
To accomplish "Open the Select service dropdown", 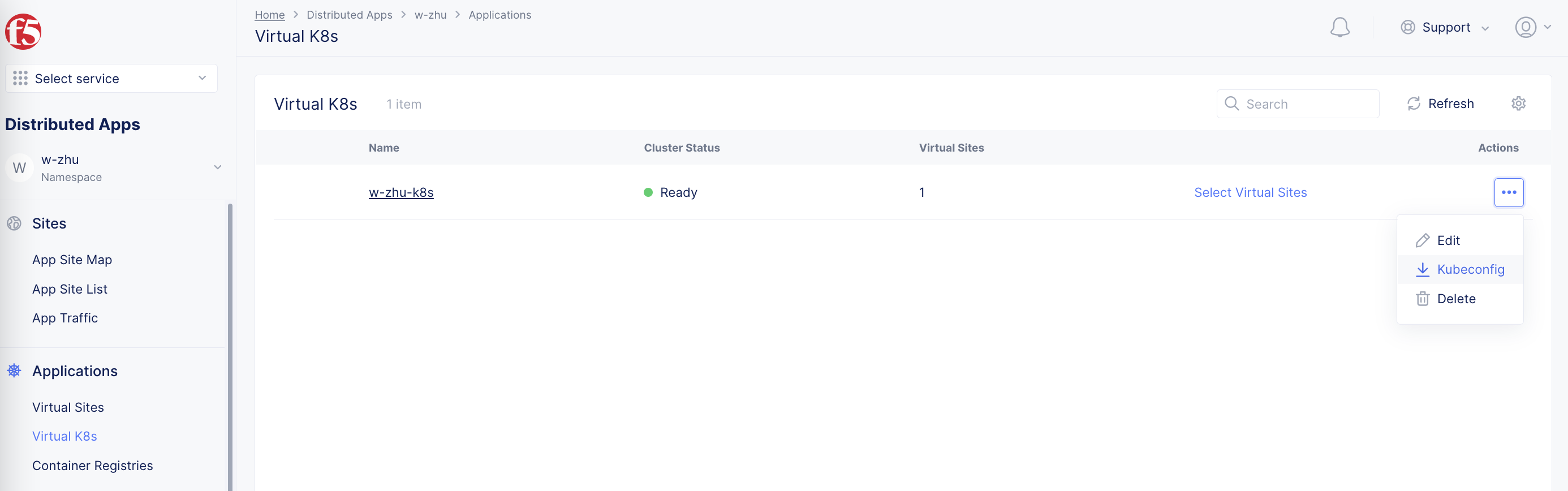I will point(111,79).
